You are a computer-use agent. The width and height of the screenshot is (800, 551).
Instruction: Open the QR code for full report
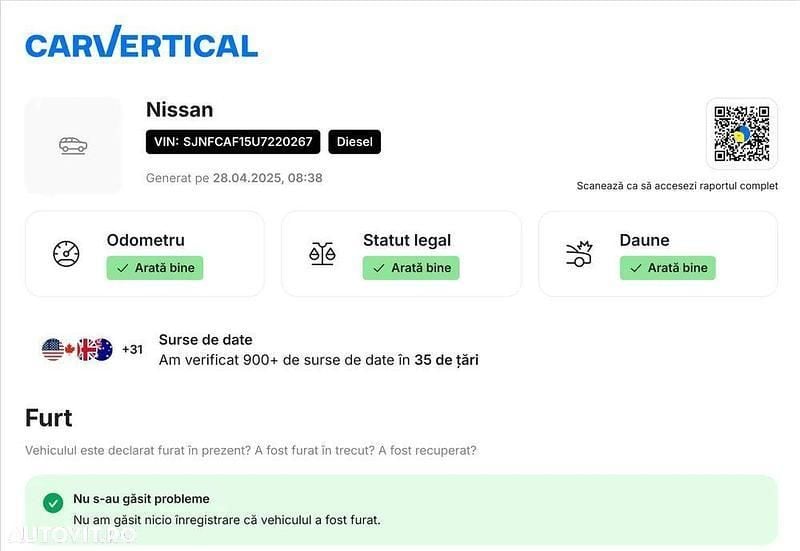point(742,134)
